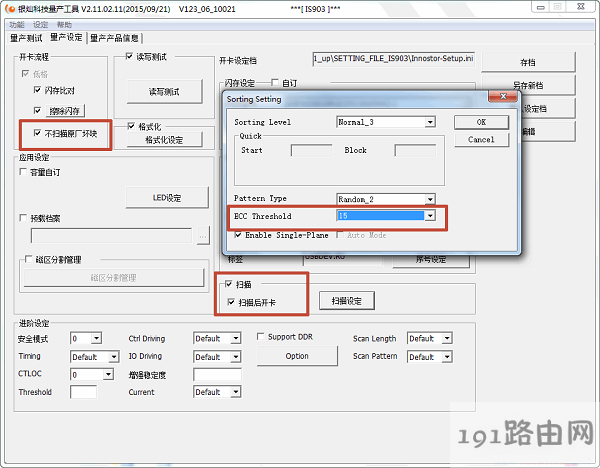Screen dimensions: 600x468
Task: Toggle the 扫描后开卡 checkbox
Action: (231, 302)
